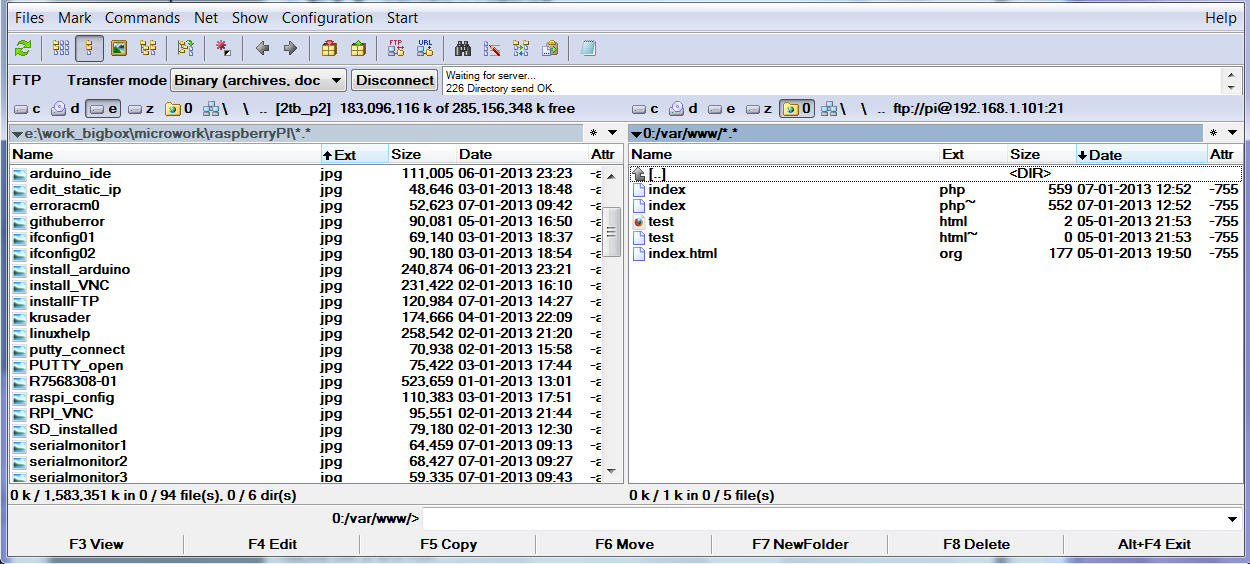Image resolution: width=1250 pixels, height=564 pixels.
Task: Click the green Refresh (reread source) icon
Action: tap(23, 48)
